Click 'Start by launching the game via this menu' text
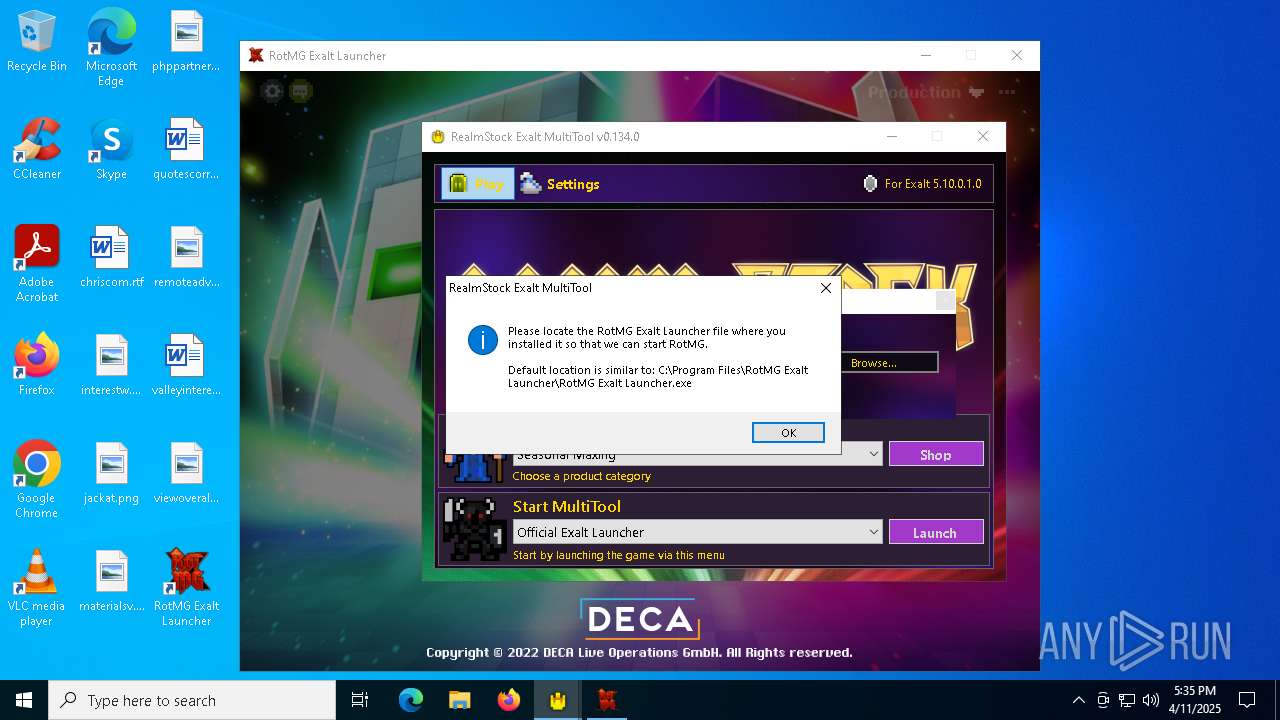Viewport: 1280px width, 720px height. pyautogui.click(x=619, y=555)
